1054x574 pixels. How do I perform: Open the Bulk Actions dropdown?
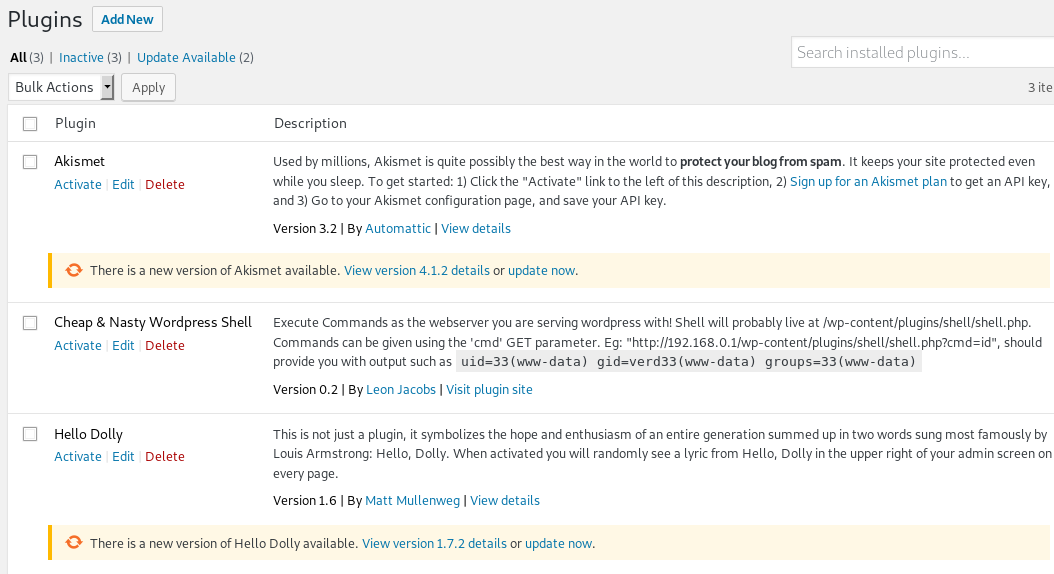click(61, 87)
